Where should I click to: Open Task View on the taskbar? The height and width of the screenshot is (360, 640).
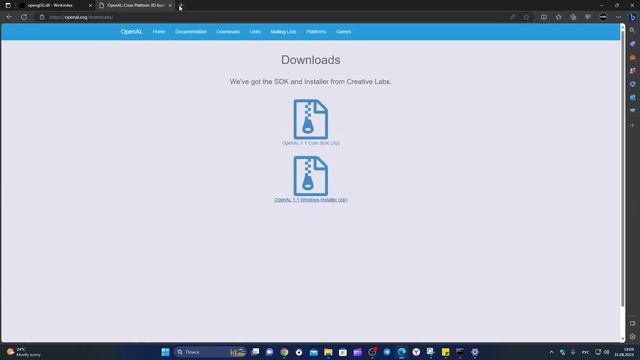click(255, 352)
